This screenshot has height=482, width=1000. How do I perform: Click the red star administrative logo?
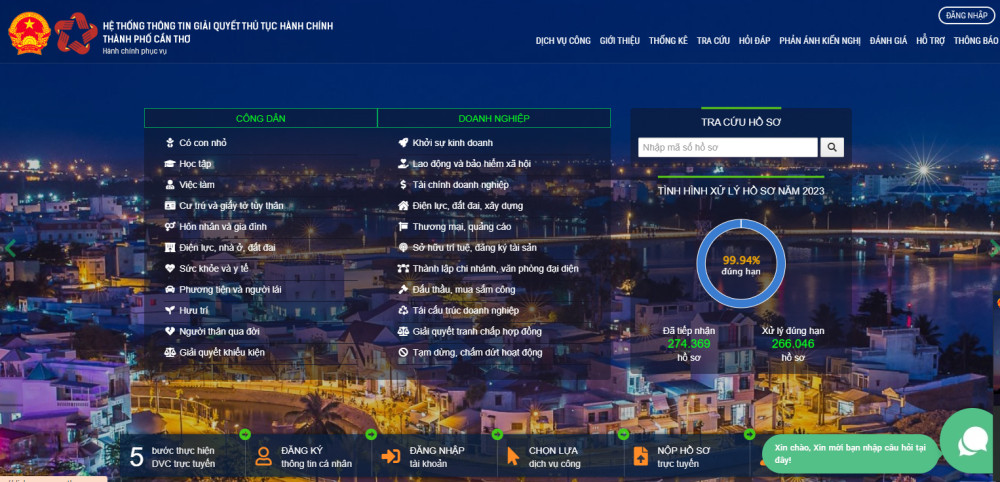pos(76,33)
